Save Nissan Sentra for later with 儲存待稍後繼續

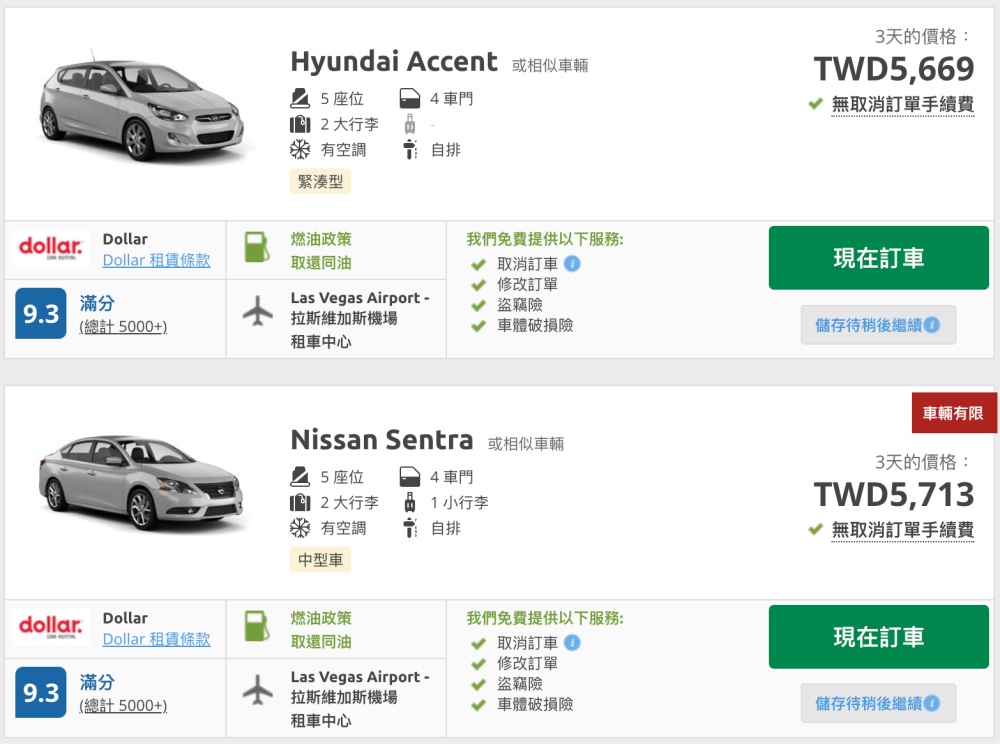tap(878, 703)
